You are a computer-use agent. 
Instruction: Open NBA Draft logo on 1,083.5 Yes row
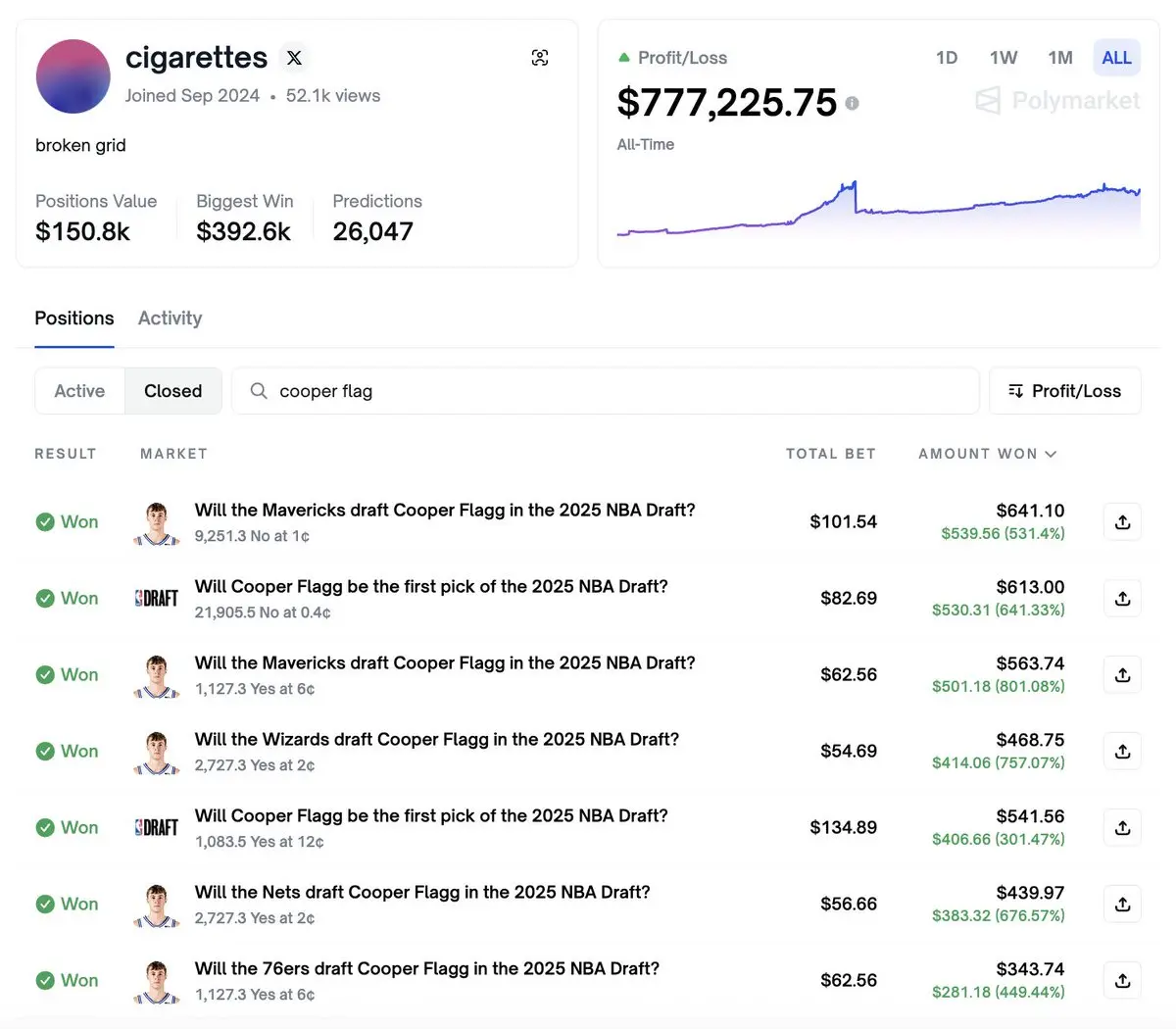pos(157,828)
